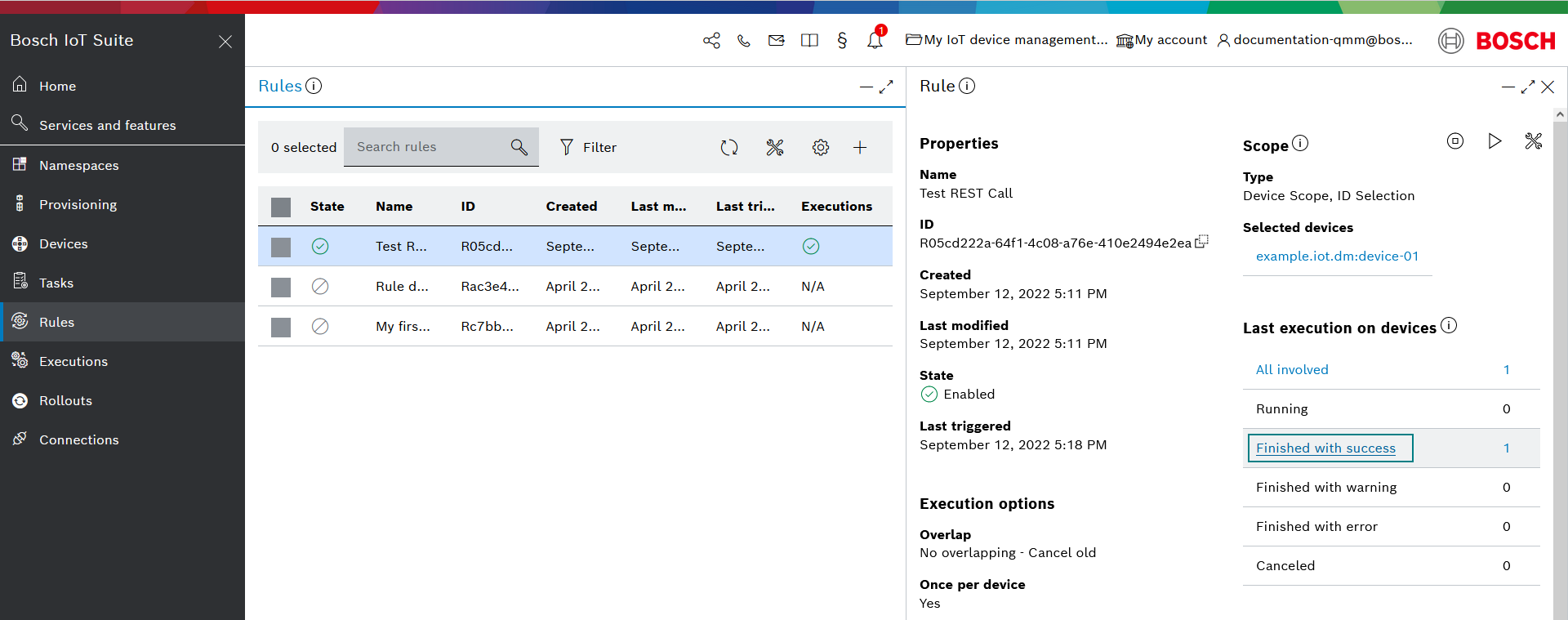Image resolution: width=1568 pixels, height=620 pixels.
Task: Sort by the Name column header
Action: click(394, 207)
